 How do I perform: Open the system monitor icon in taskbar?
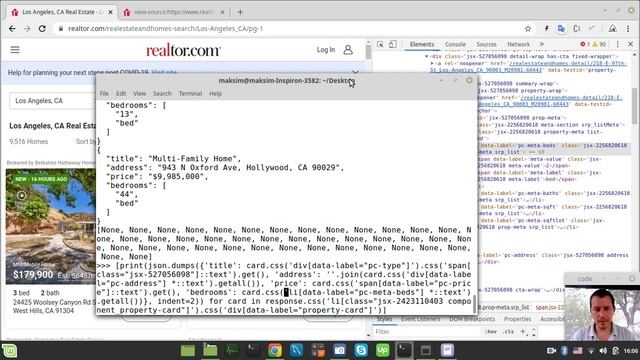[231, 350]
